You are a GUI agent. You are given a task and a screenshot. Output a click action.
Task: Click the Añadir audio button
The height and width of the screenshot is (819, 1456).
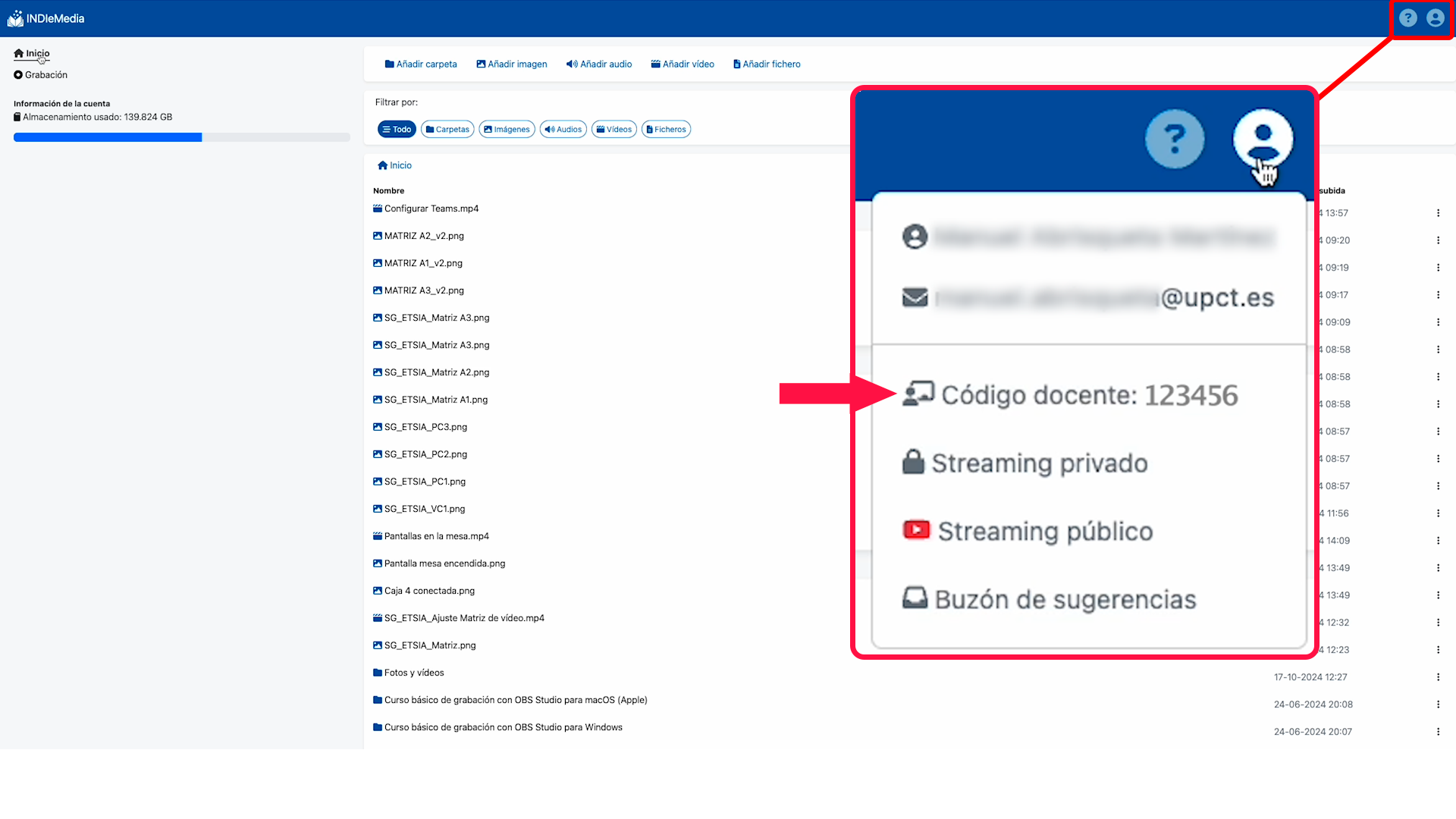[599, 64]
